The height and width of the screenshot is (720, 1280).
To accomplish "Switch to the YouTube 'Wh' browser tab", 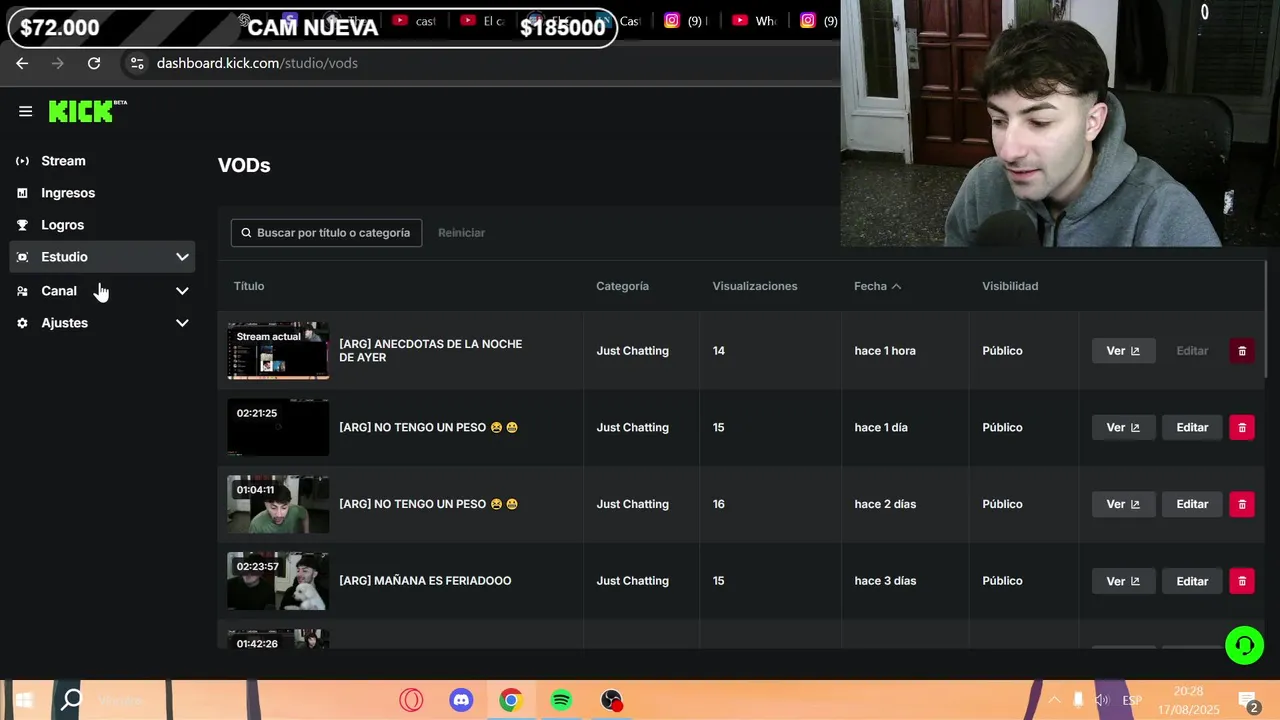I will (755, 20).
